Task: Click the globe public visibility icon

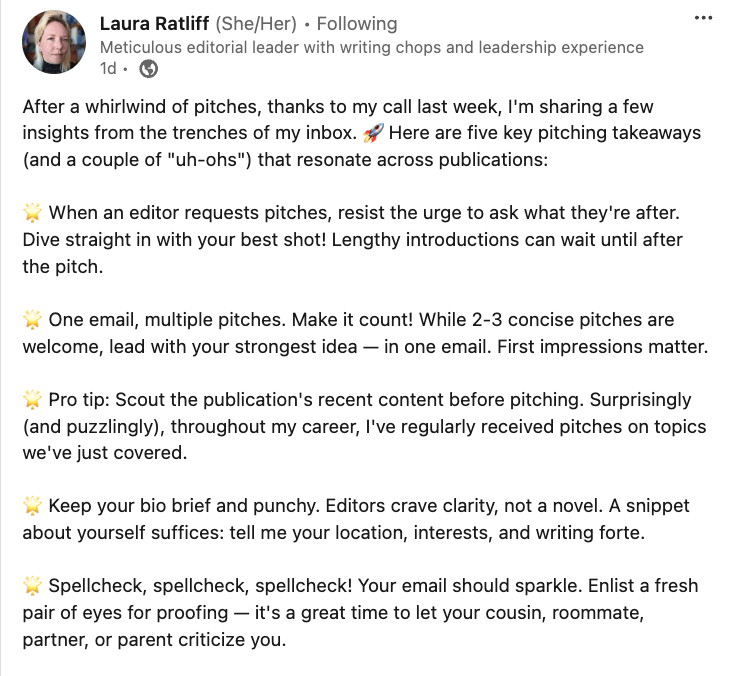Action: pos(148,69)
